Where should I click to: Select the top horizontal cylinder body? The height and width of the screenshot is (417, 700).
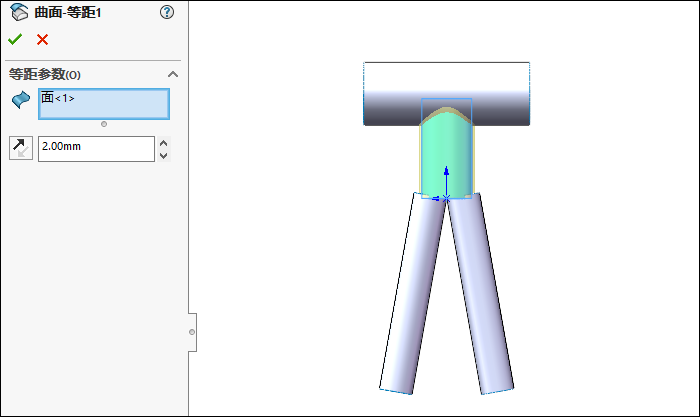point(446,94)
